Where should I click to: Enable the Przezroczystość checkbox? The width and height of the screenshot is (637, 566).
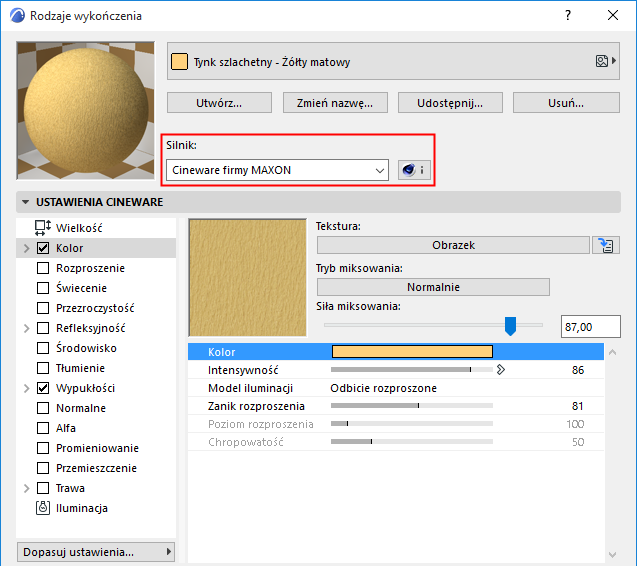coord(43,308)
